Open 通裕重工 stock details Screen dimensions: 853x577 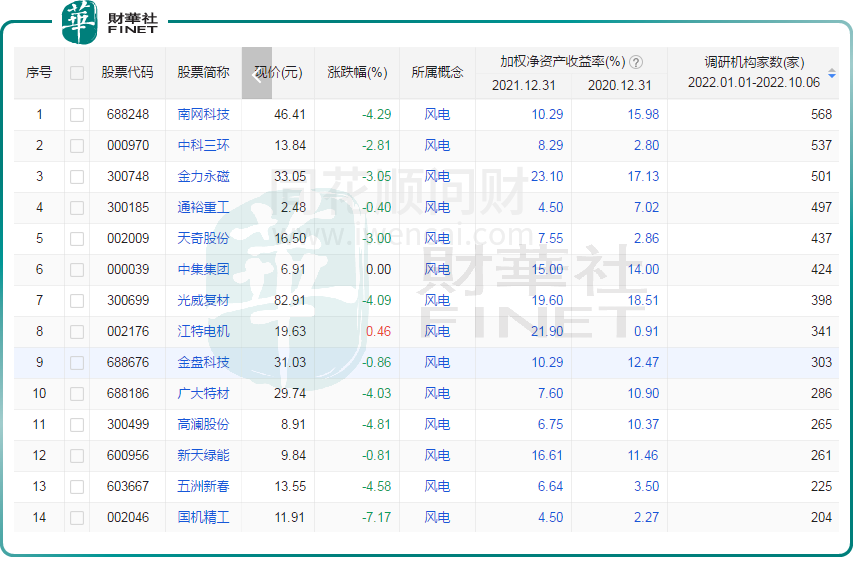[203, 207]
